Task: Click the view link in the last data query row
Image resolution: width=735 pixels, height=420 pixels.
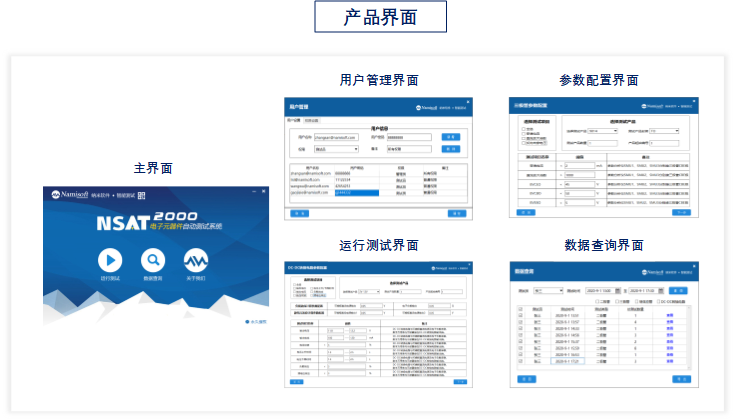Action: pos(669,361)
